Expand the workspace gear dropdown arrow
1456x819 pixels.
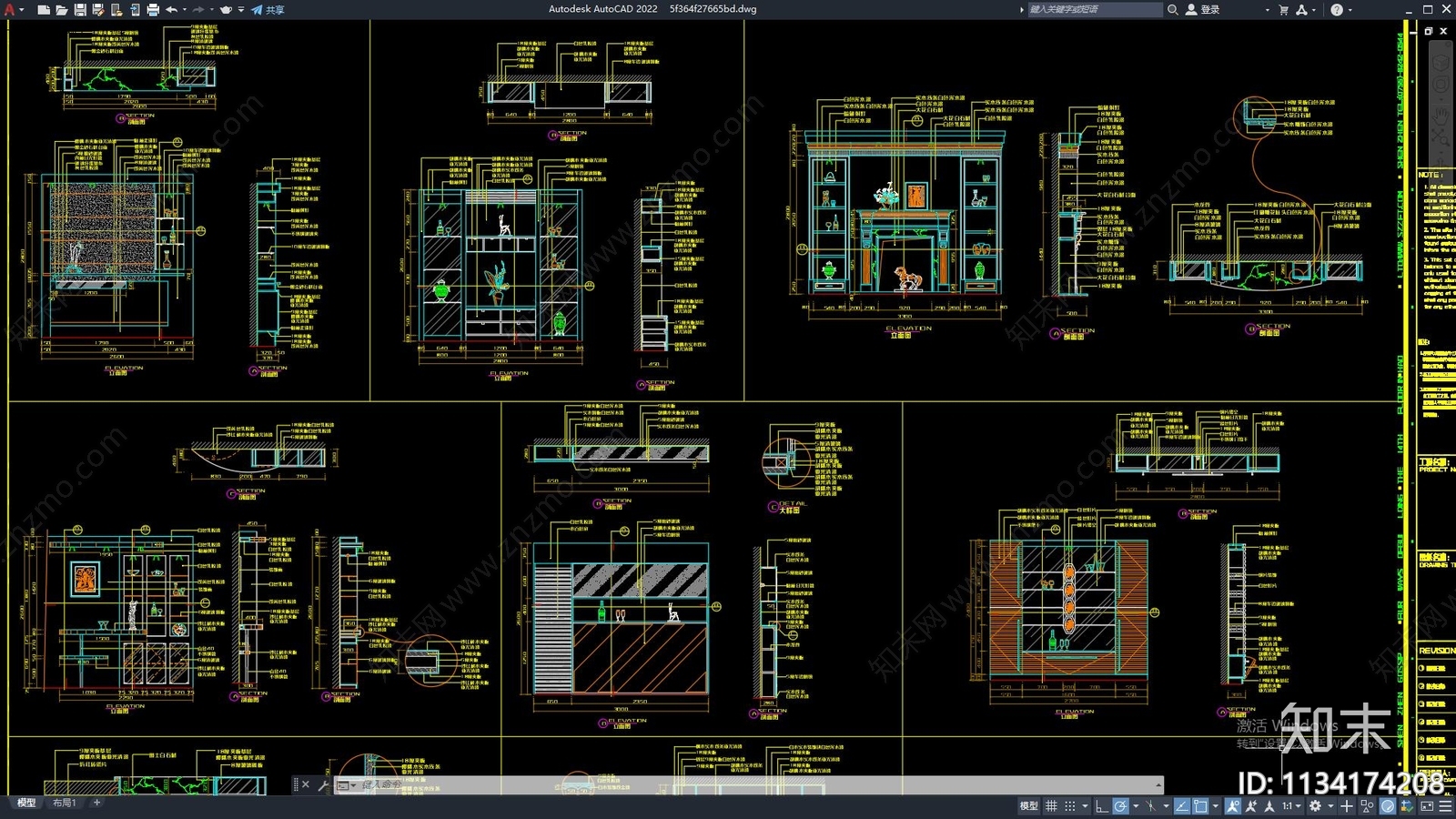pyautogui.click(x=1330, y=805)
